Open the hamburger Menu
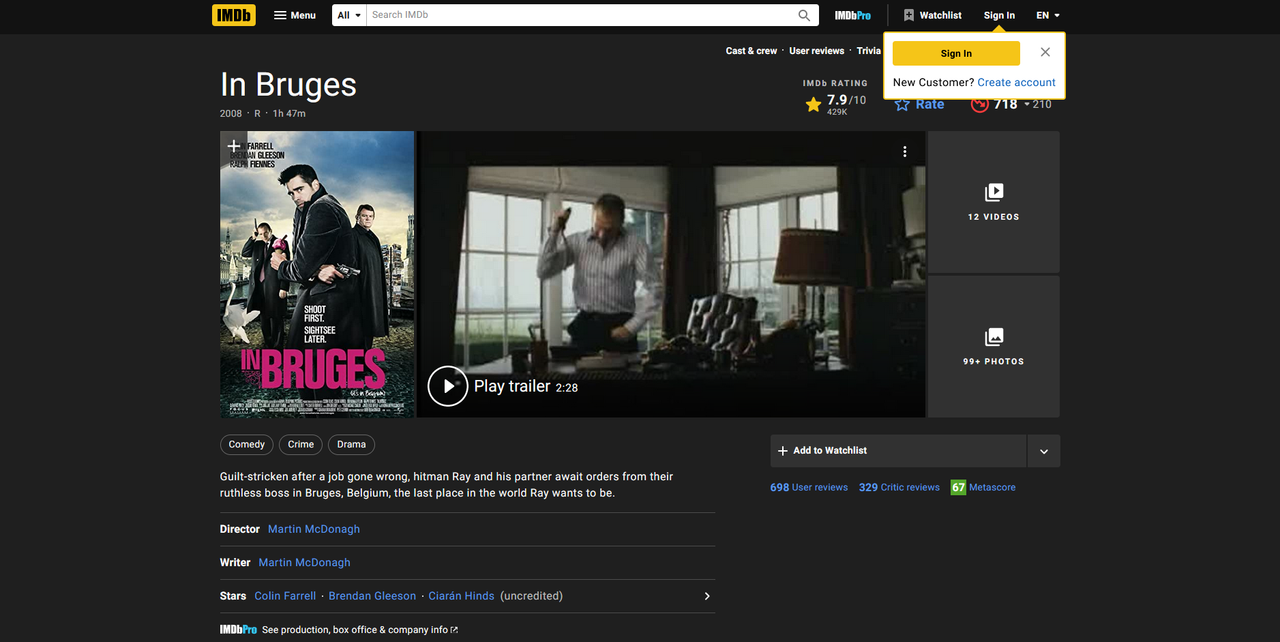 295,15
